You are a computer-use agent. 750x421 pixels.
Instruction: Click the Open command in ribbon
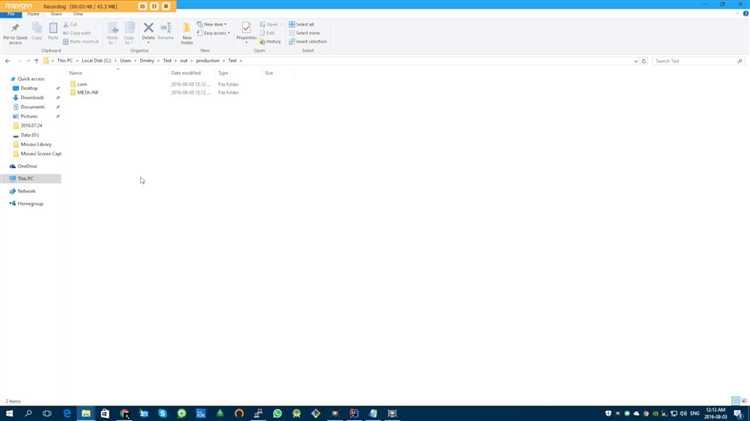(x=269, y=24)
